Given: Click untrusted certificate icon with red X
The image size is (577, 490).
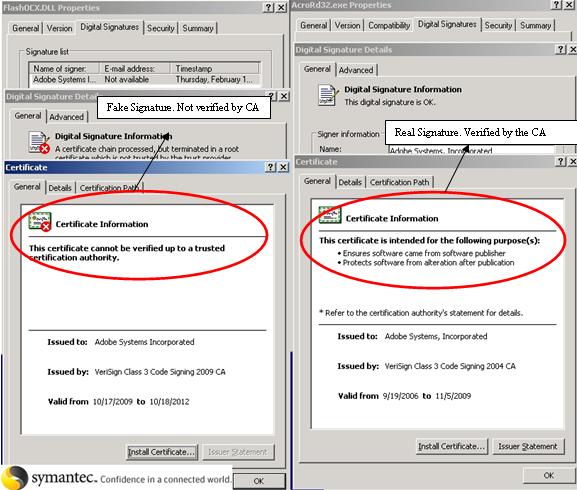Looking at the screenshot, I should [x=40, y=222].
